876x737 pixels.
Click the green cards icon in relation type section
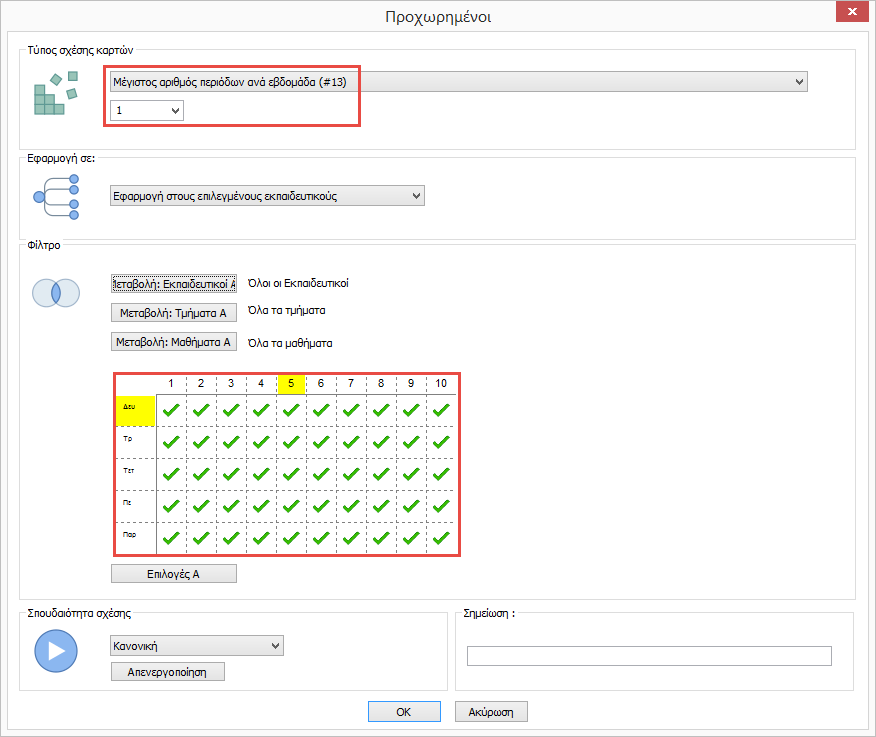[55, 96]
